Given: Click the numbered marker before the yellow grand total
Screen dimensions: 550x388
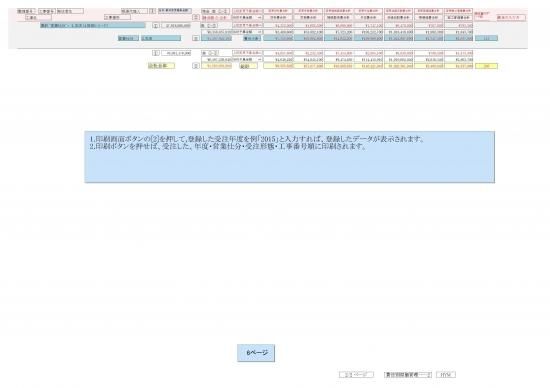Looking at the screenshot, I should point(196,66).
